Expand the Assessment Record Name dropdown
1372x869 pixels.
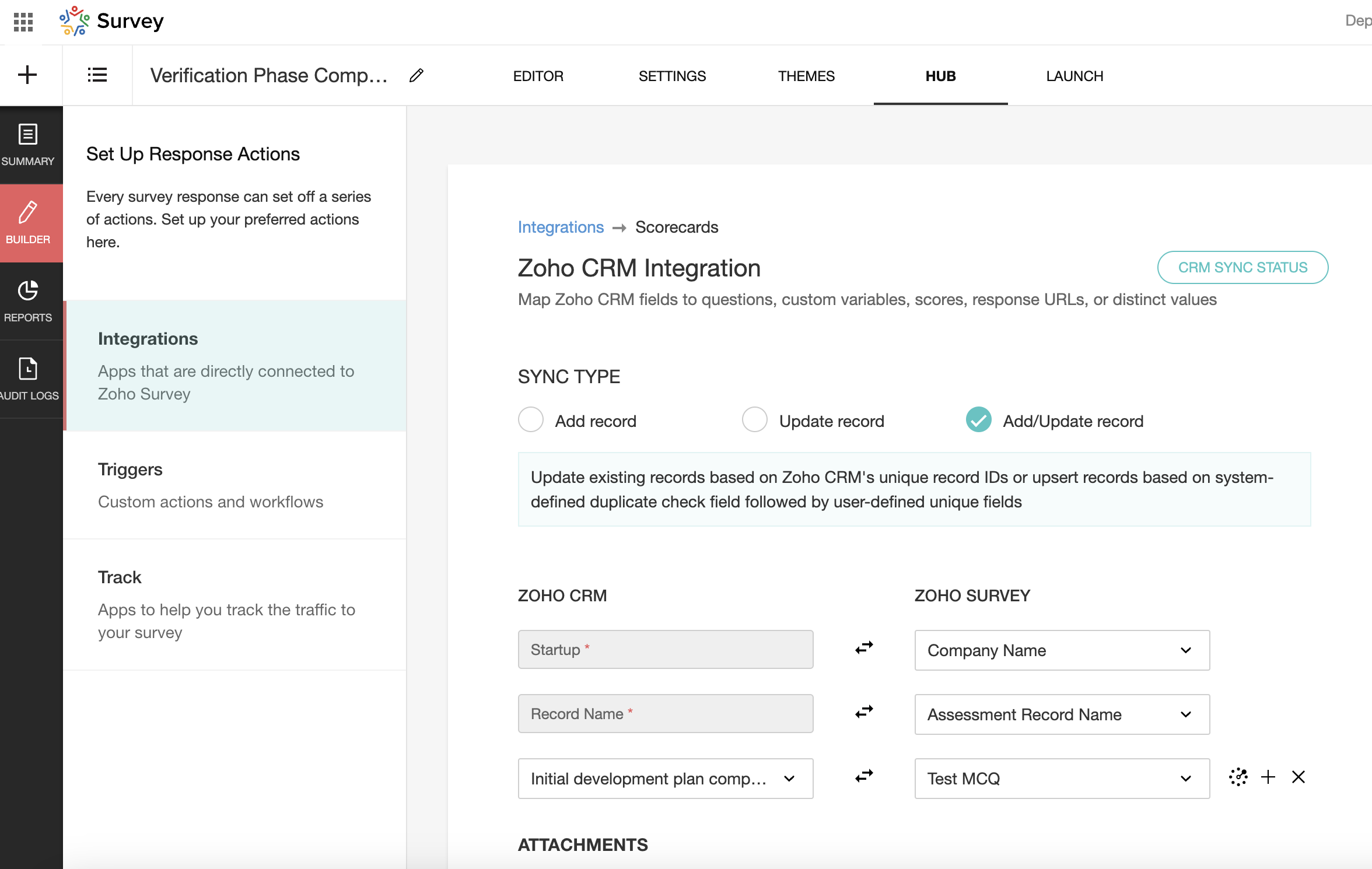coord(1062,714)
